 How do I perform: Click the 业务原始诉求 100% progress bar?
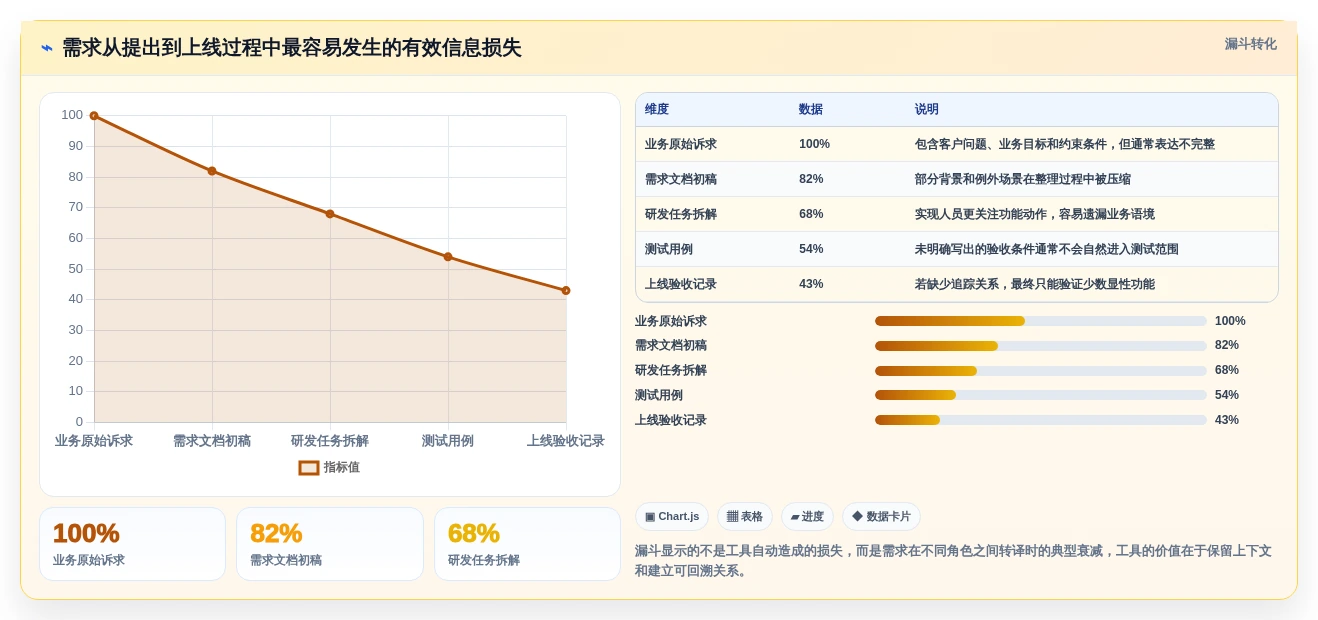point(1041,321)
